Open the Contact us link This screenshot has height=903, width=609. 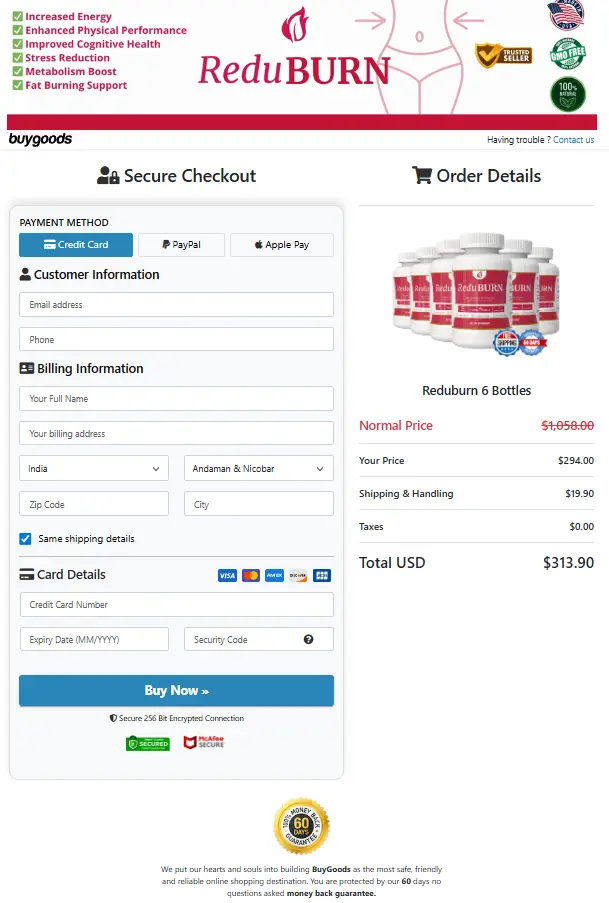[x=573, y=140]
